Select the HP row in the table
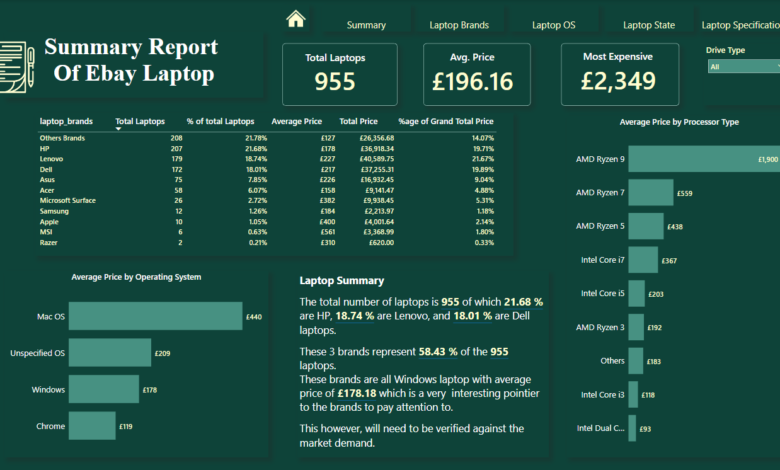This screenshot has width=780, height=470. [267, 148]
